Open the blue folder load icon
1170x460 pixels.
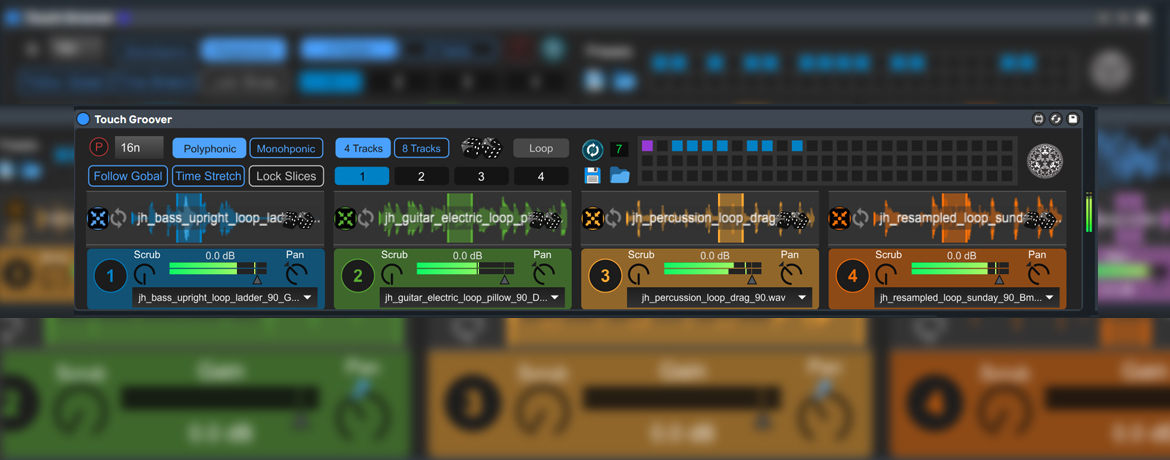619,176
